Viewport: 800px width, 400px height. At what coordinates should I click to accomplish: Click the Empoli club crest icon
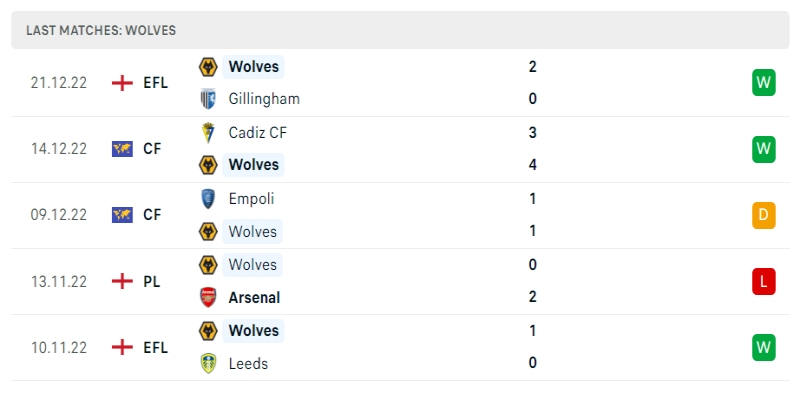pos(208,198)
